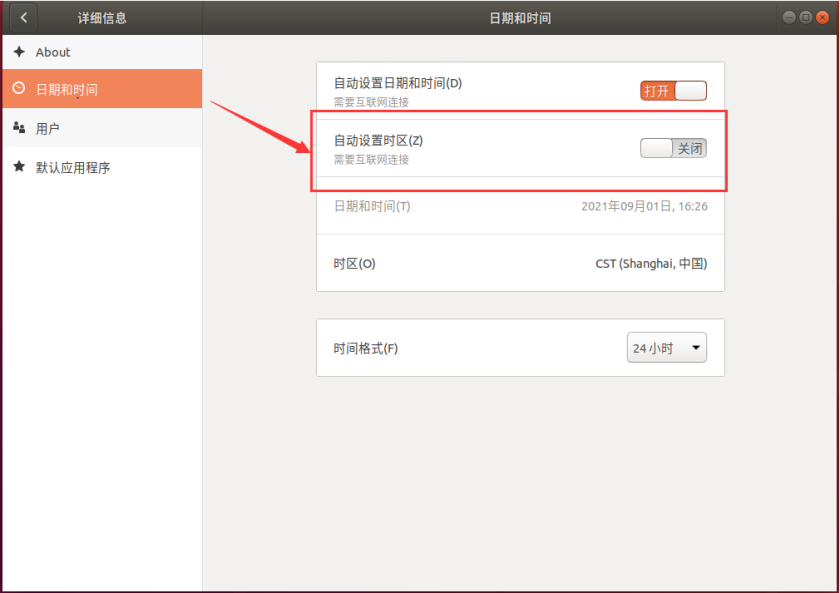
Task: Open the 24 小时 time format dropdown
Action: click(666, 348)
